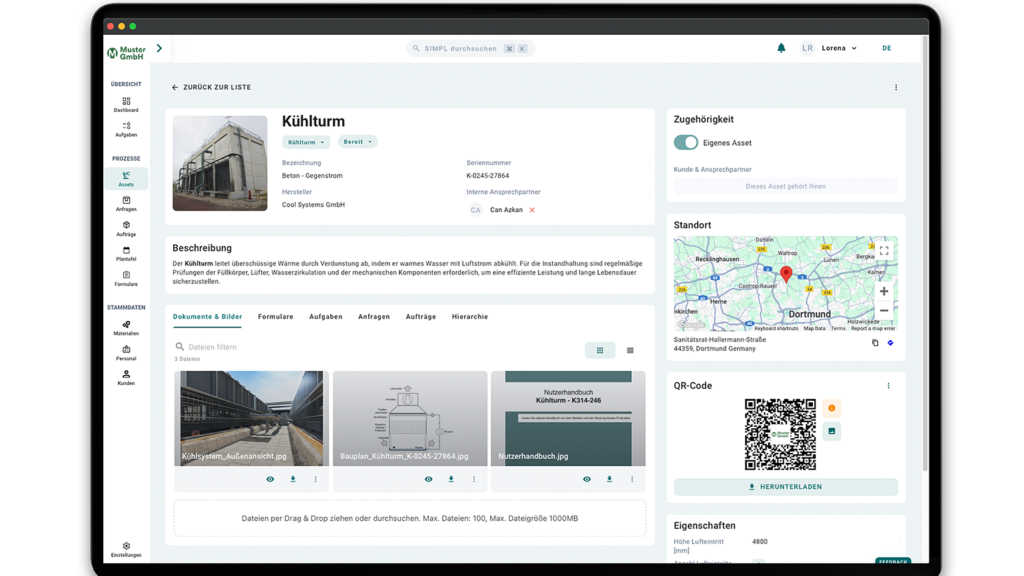Open the Dashboard from the sidebar

125,107
